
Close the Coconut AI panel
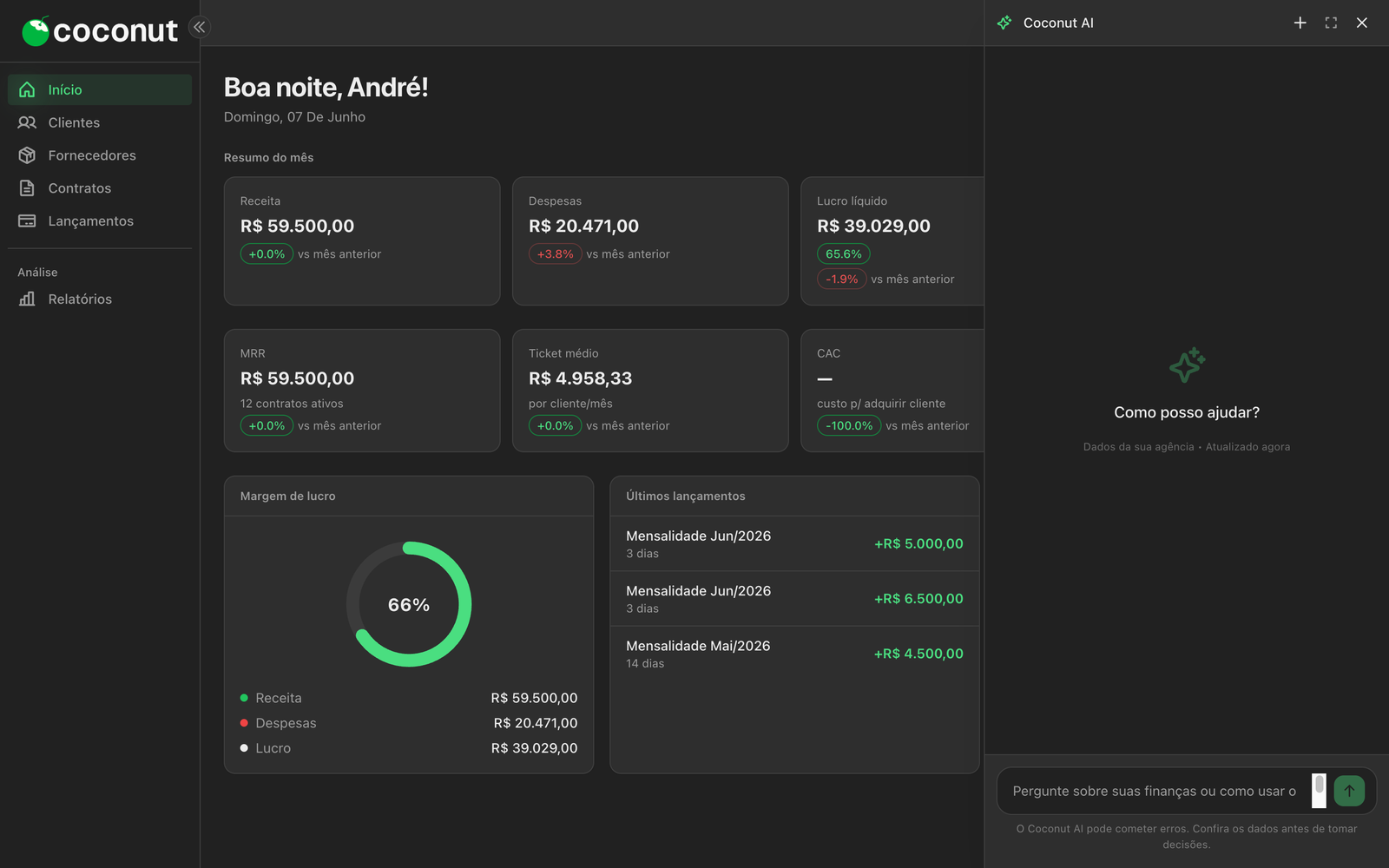tap(1362, 23)
